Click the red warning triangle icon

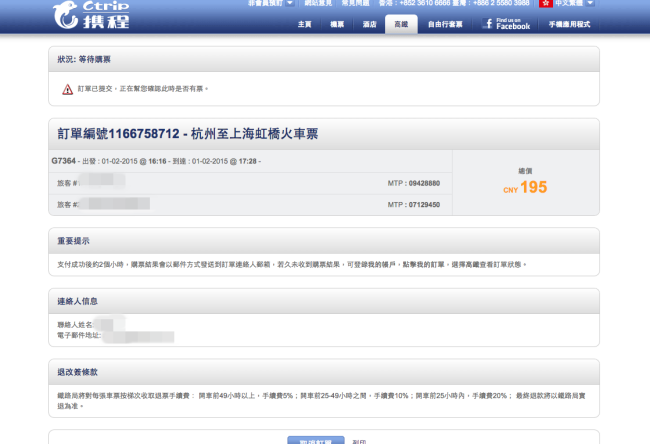coord(68,89)
